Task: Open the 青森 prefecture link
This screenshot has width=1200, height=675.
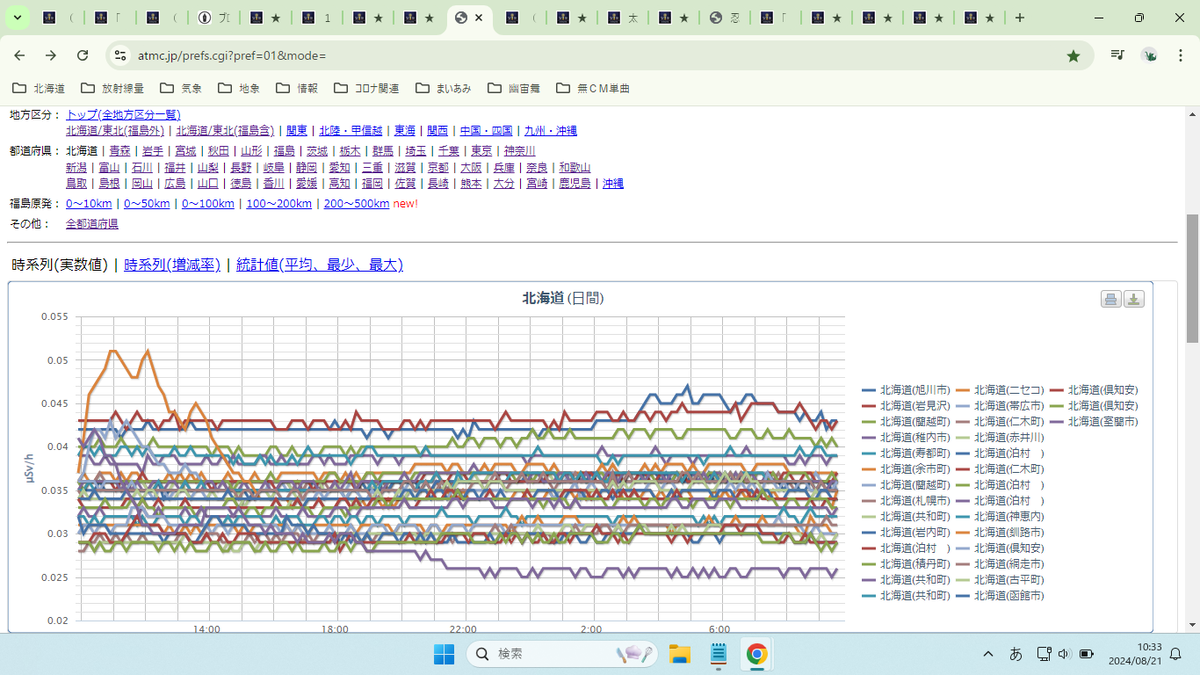Action: coord(120,151)
